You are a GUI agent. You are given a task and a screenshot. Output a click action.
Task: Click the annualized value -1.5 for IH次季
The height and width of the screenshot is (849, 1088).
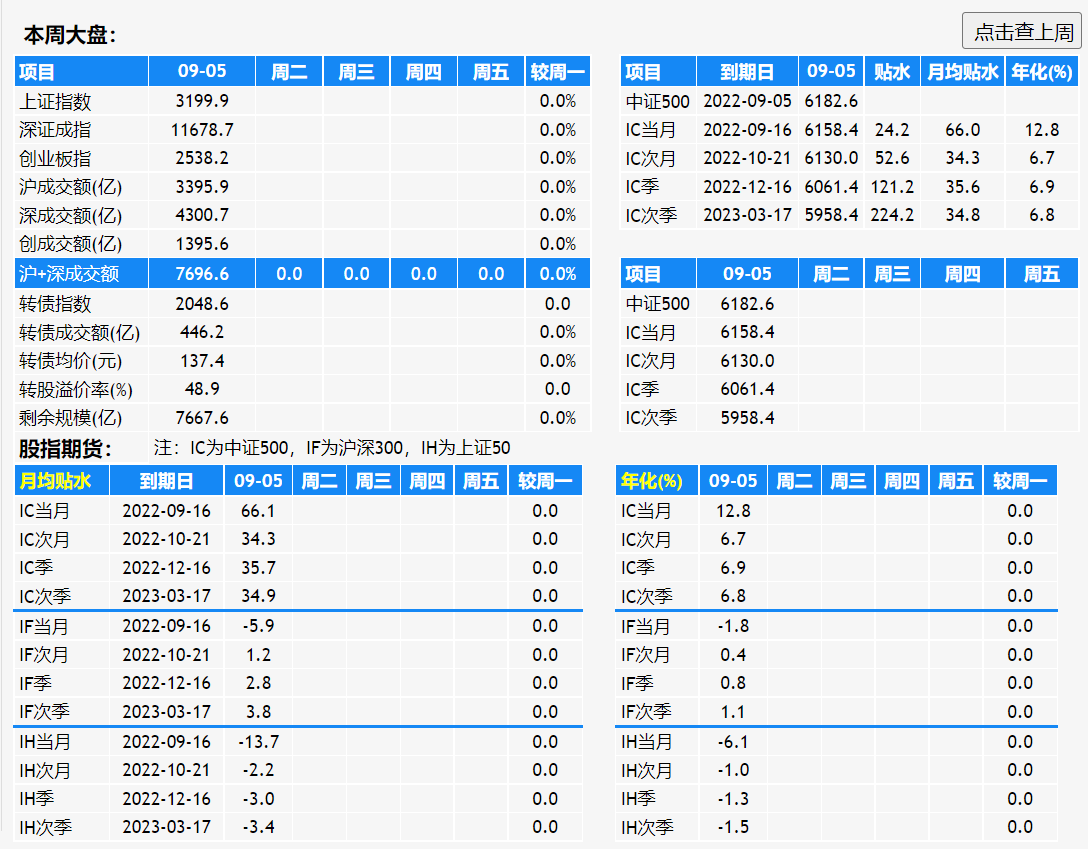[x=733, y=827]
